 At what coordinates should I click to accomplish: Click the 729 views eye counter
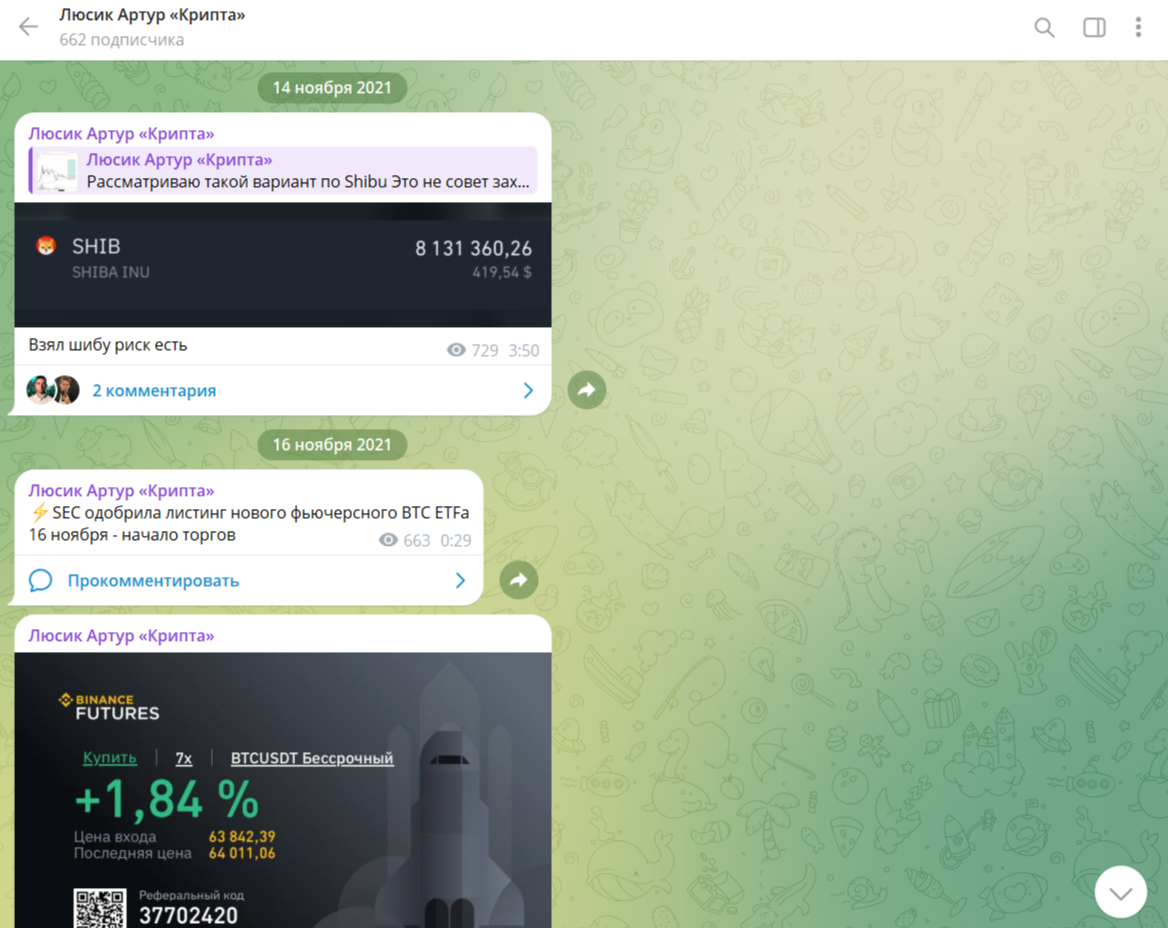(472, 350)
